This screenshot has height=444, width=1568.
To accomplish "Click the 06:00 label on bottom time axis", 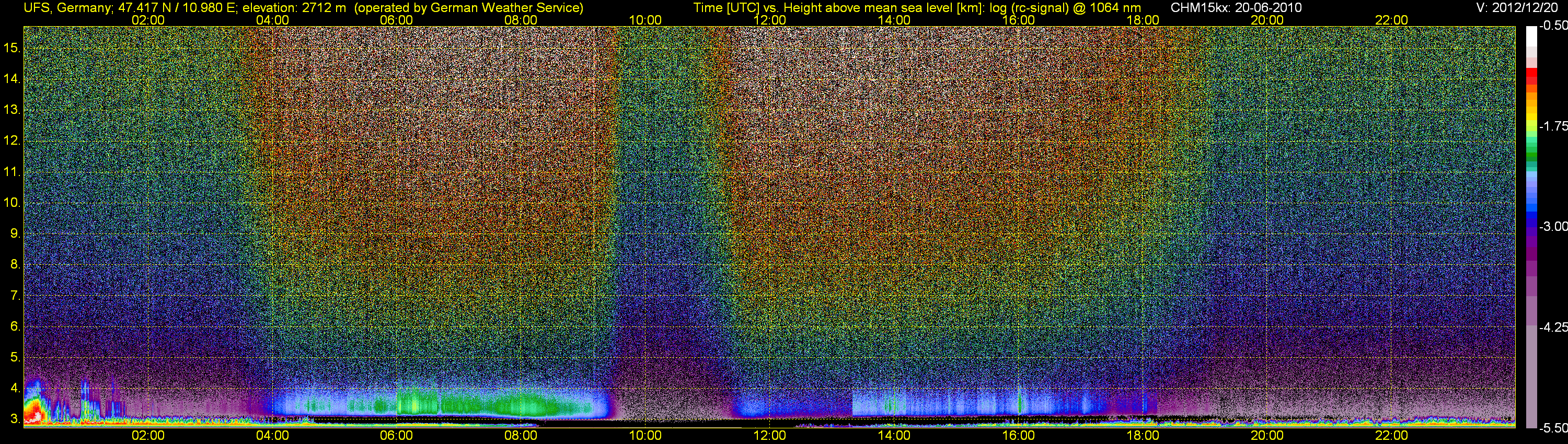I will (396, 436).
